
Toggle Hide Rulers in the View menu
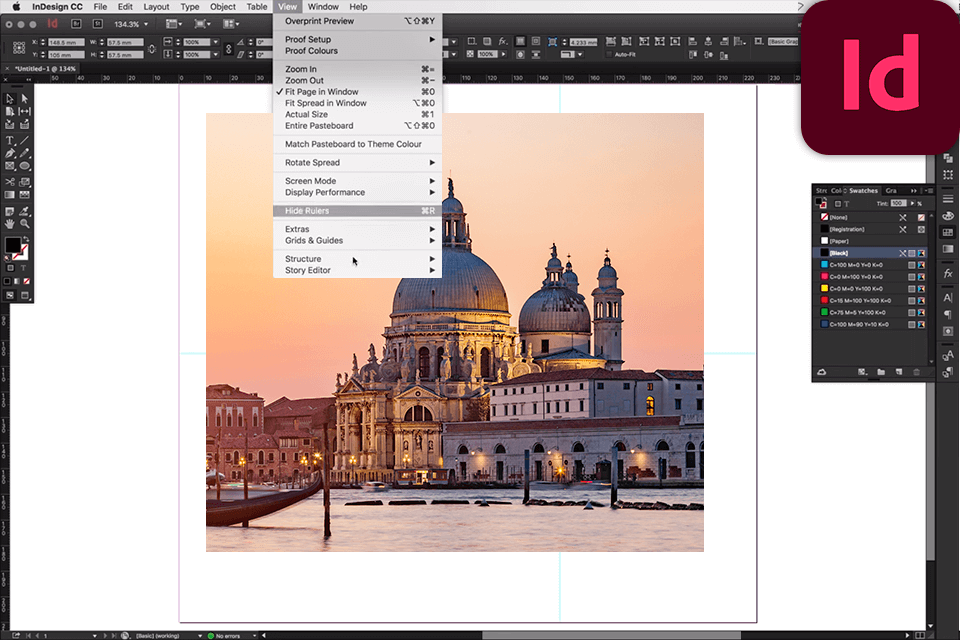coord(307,211)
